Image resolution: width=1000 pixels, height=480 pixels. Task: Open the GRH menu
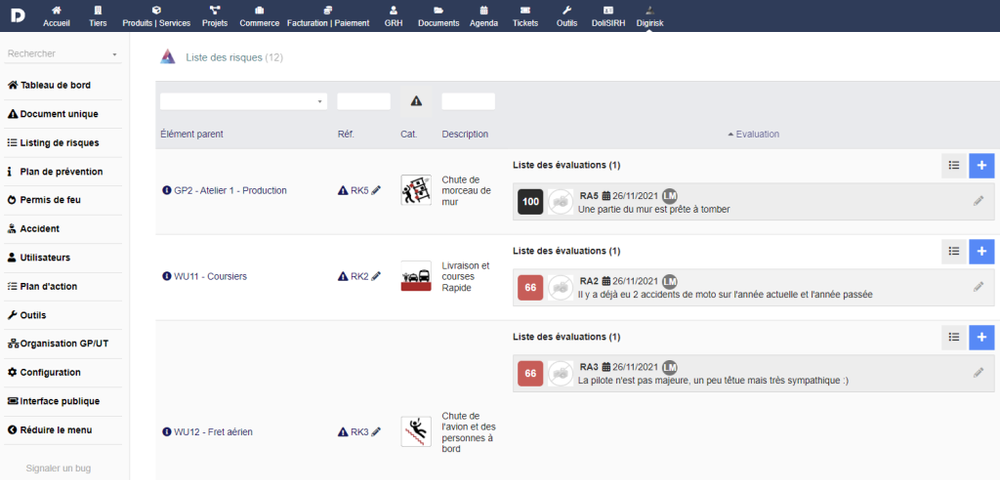pyautogui.click(x=393, y=16)
